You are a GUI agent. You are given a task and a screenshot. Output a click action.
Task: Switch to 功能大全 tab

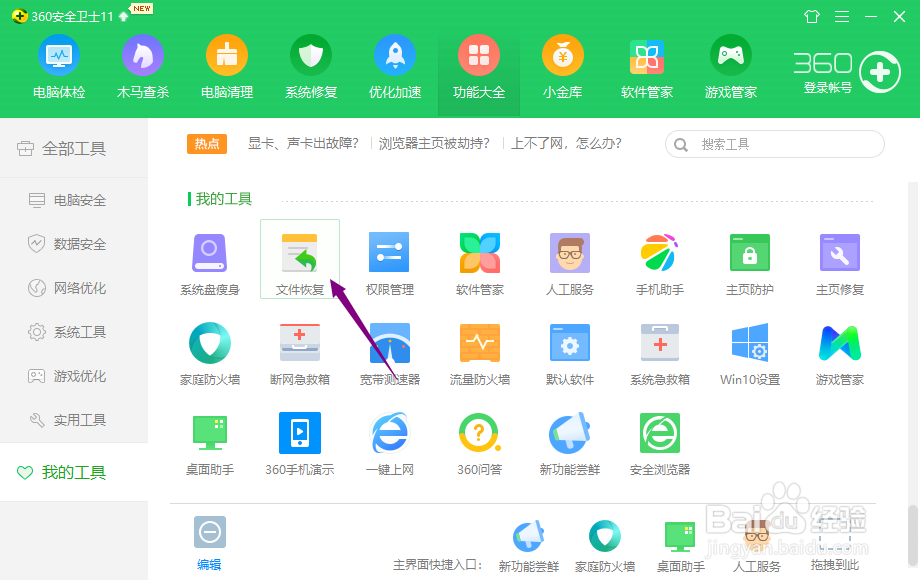point(479,72)
